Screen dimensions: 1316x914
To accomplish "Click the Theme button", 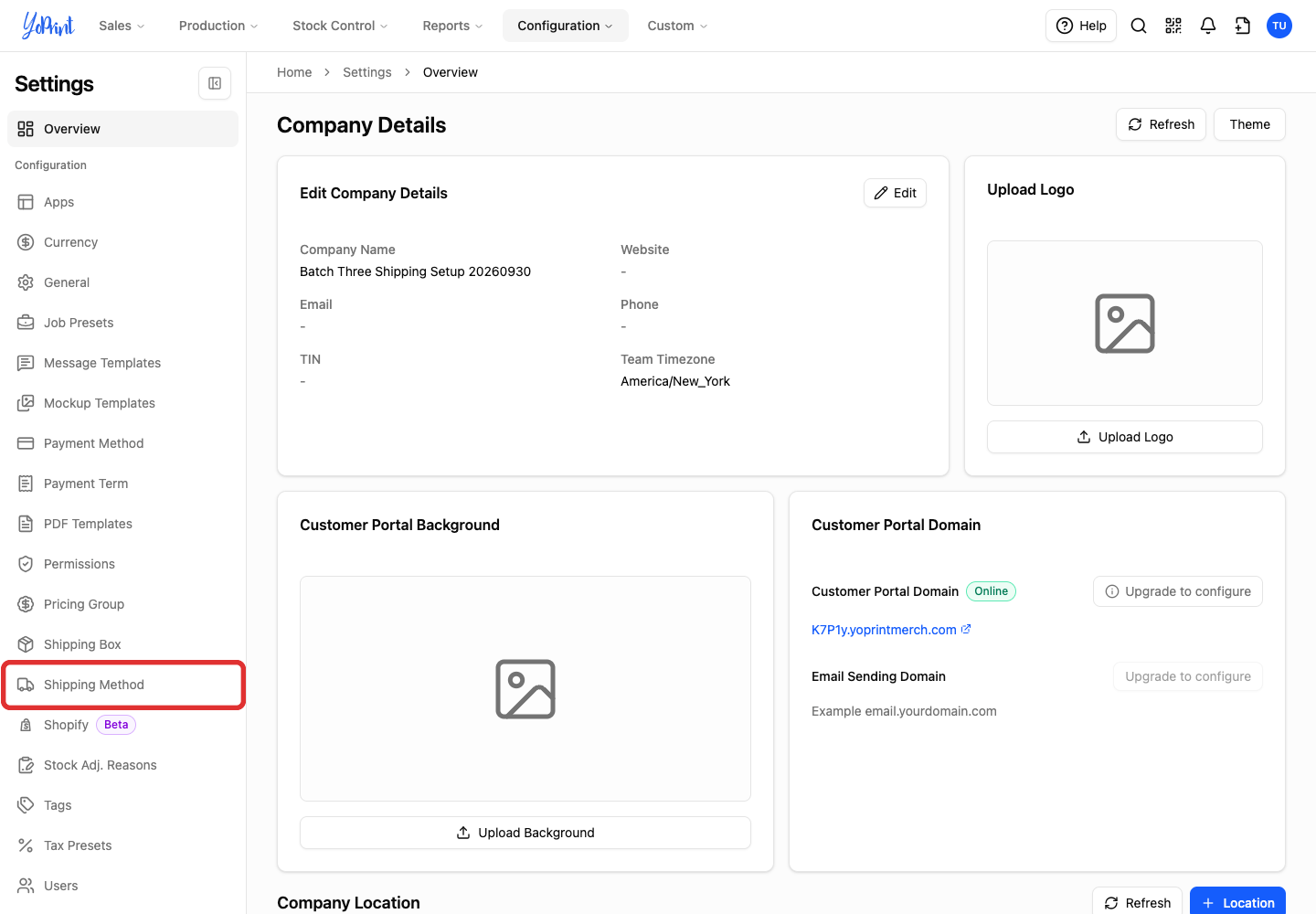I will click(1249, 124).
